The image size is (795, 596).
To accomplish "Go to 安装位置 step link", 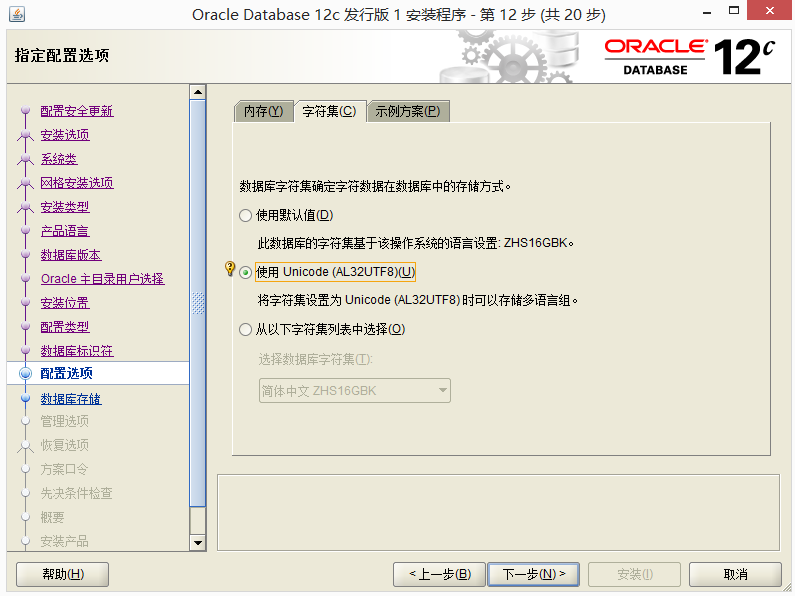I will (65, 303).
